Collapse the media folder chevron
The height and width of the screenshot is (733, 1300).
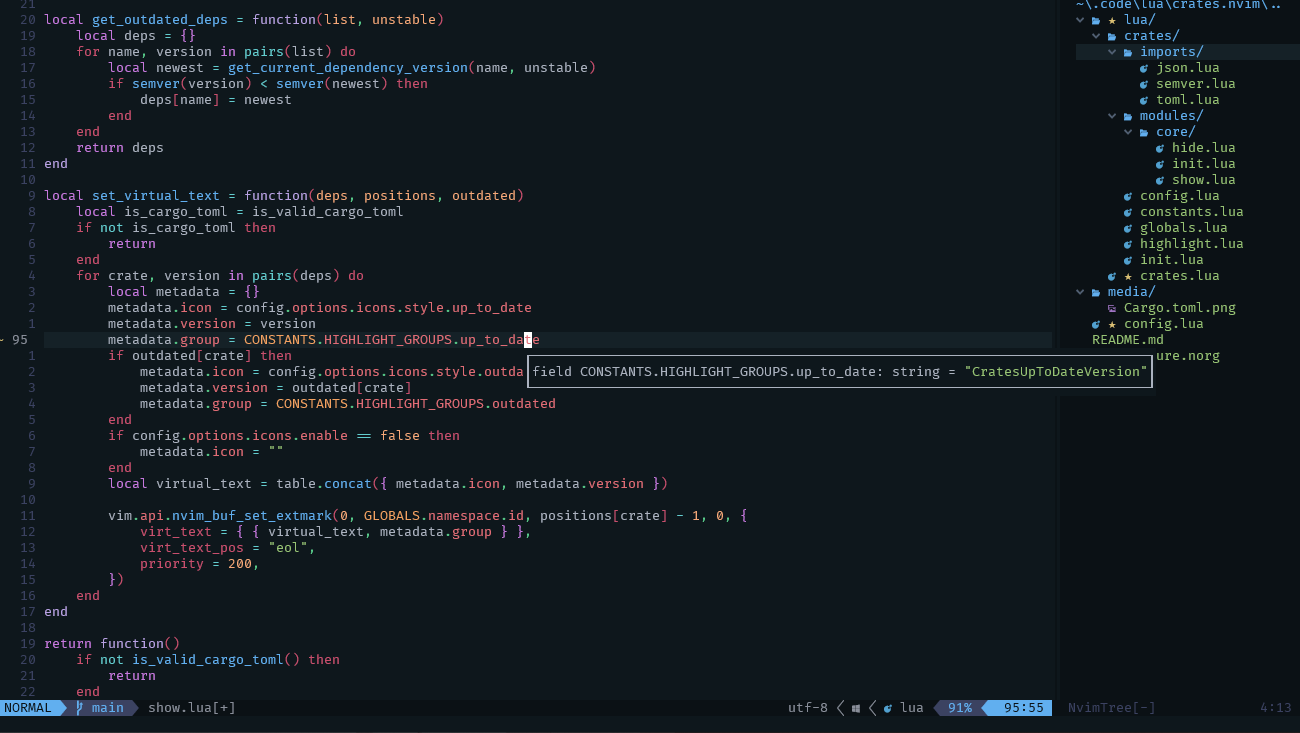coord(1080,292)
